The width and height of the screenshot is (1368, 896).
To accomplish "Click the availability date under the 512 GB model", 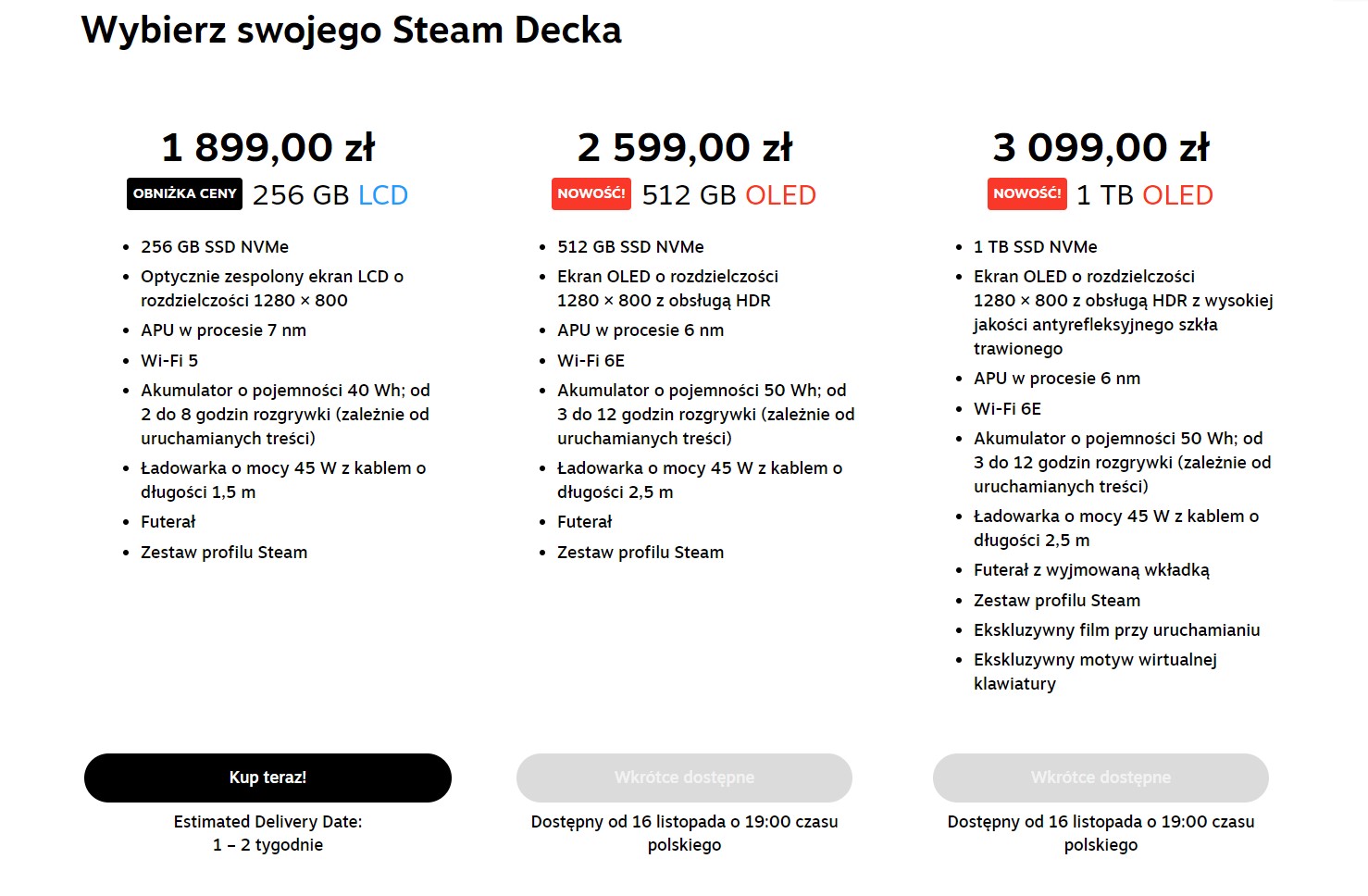I will point(684,832).
